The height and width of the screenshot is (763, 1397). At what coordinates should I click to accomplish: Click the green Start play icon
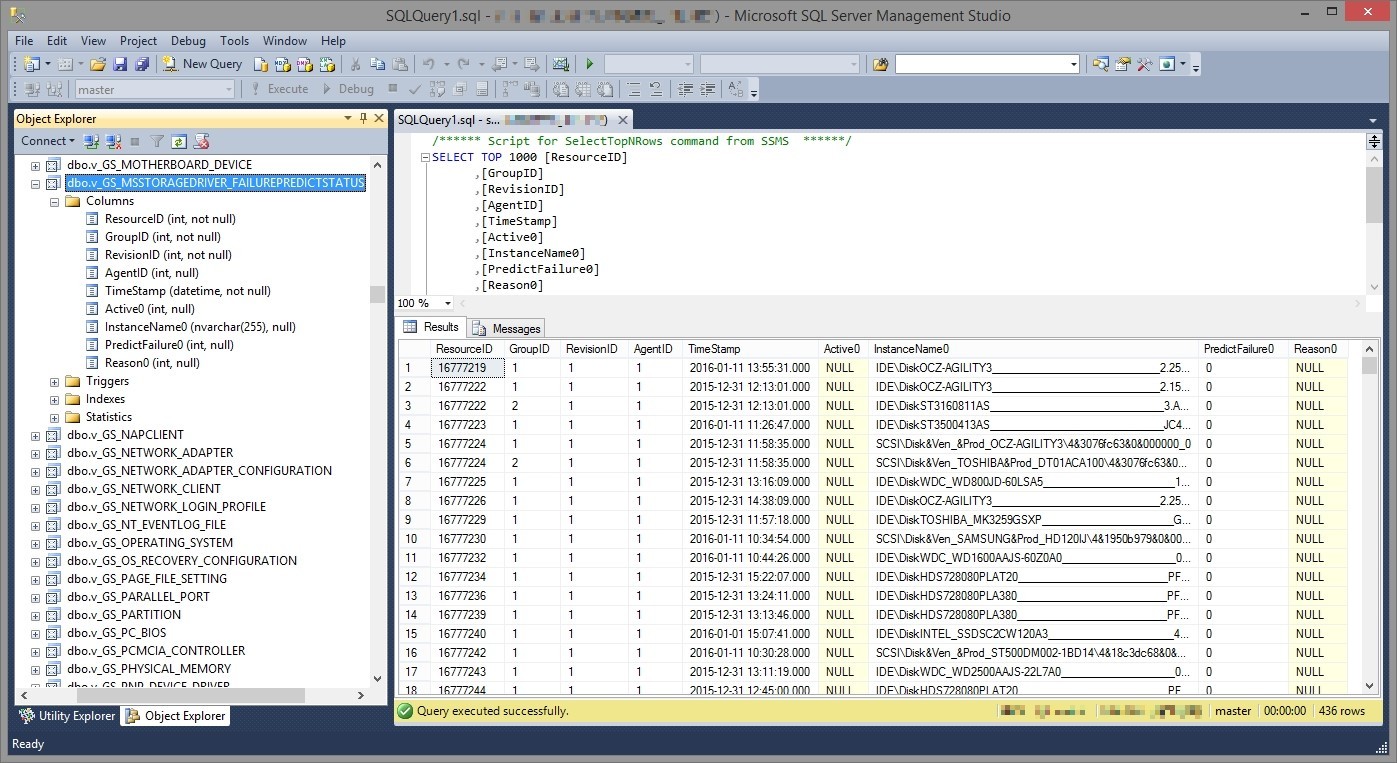590,64
